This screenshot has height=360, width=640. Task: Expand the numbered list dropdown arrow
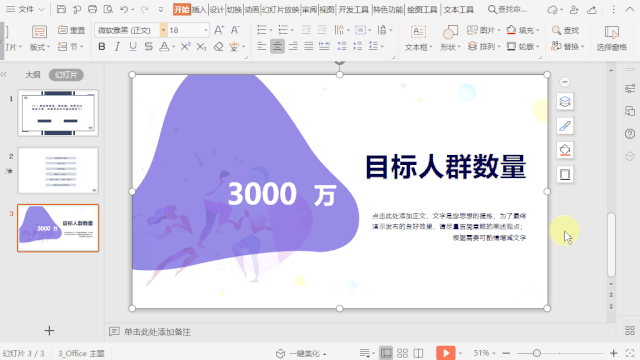(292, 30)
